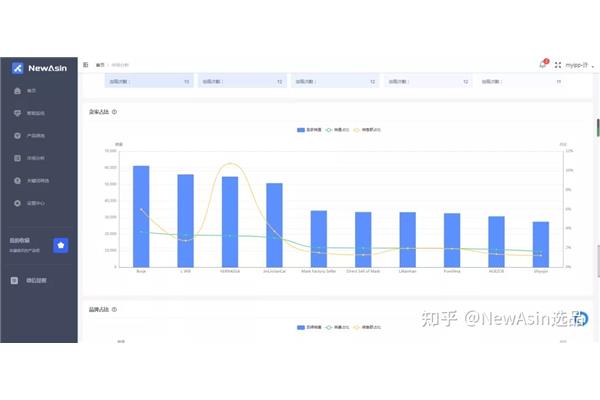The width and height of the screenshot is (600, 400).
Task: Toggle blue bar series in 卖家占比 chart legend
Action: point(309,130)
